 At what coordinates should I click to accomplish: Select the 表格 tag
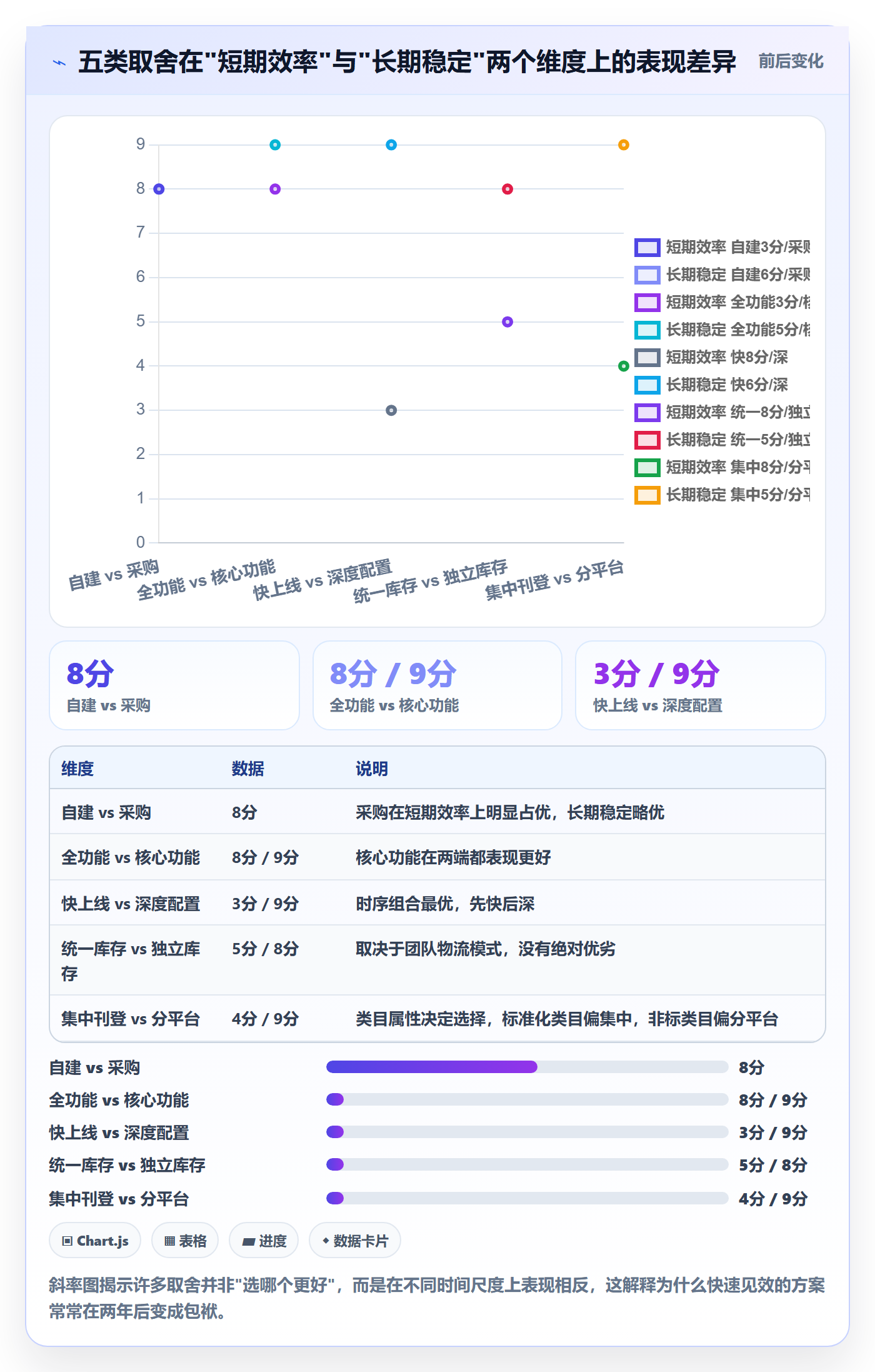tap(185, 1241)
